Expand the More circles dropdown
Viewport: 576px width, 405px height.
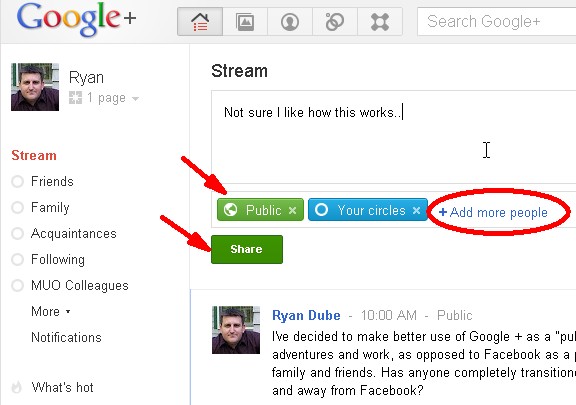click(x=51, y=311)
